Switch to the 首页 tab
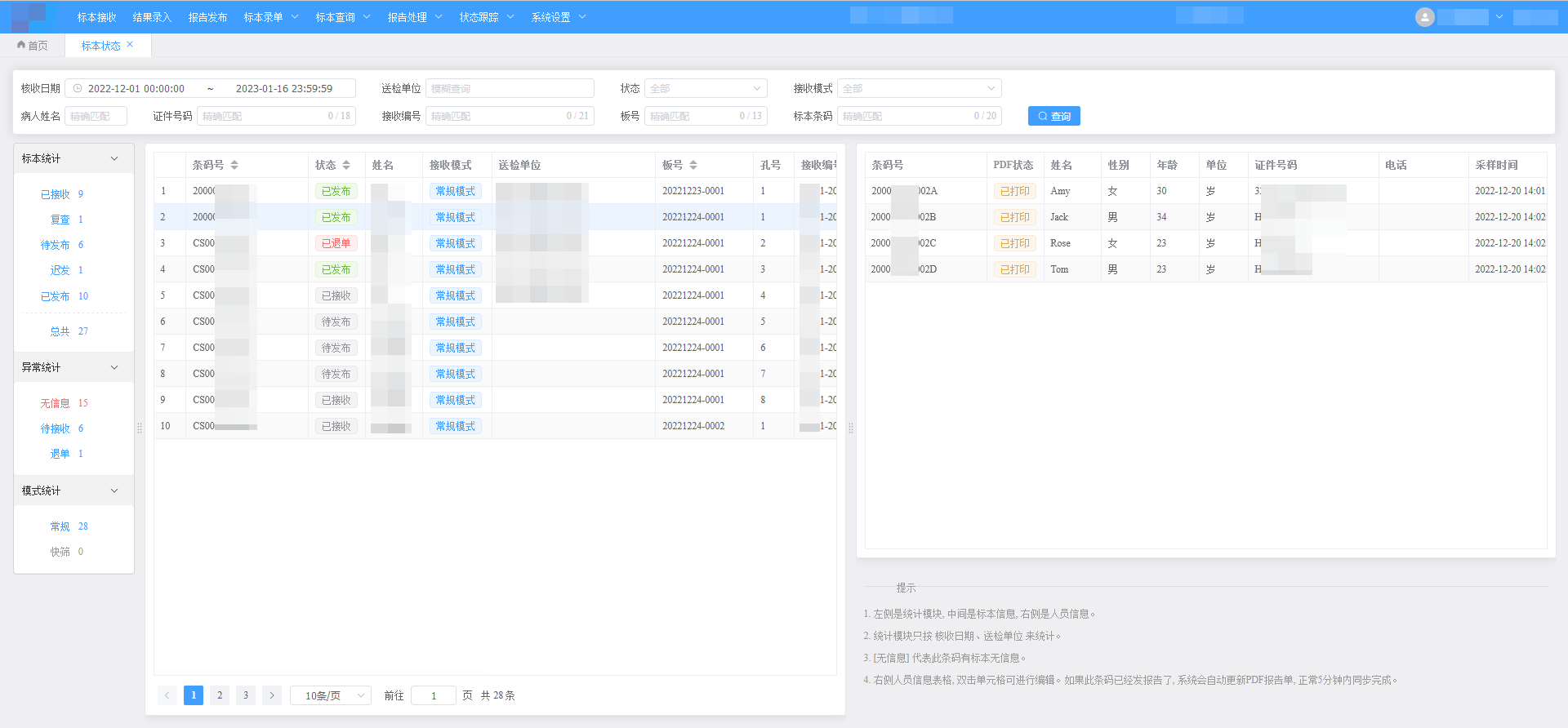 tap(33, 46)
